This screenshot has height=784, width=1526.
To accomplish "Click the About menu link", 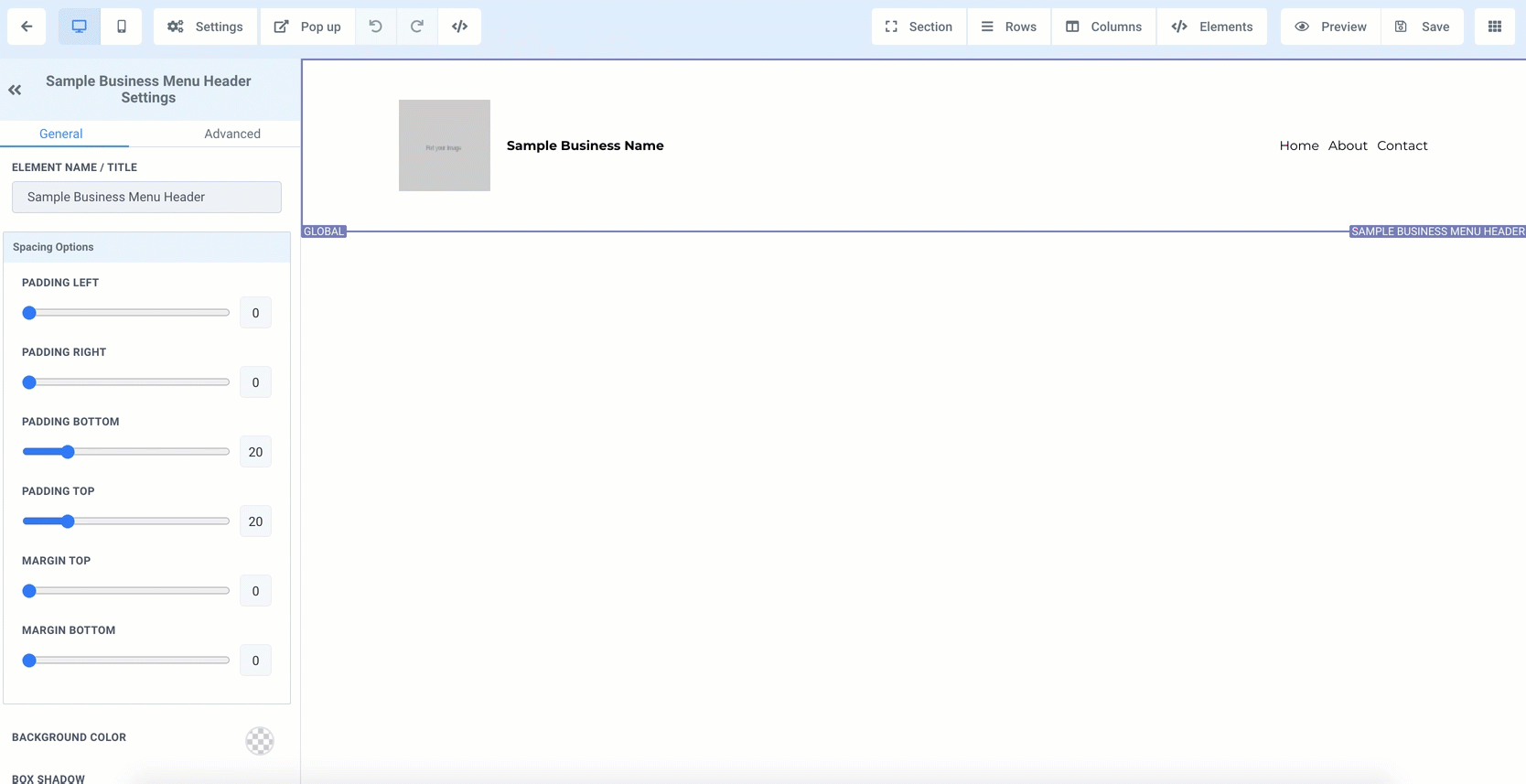I will pos(1348,145).
